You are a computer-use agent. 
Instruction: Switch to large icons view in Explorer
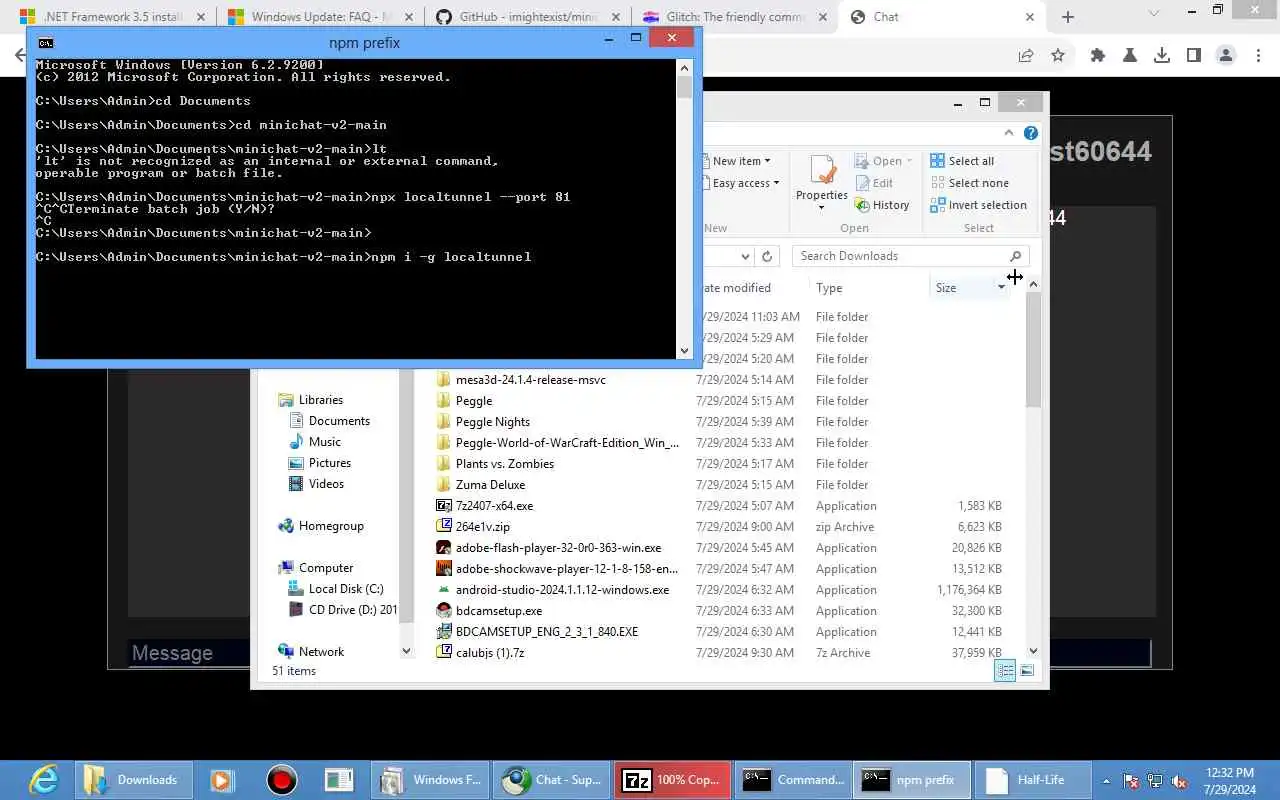pos(1027,671)
